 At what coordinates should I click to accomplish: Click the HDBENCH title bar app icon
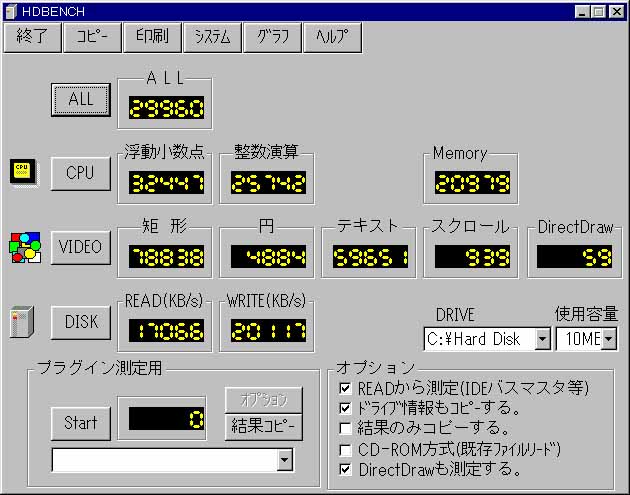click(11, 11)
